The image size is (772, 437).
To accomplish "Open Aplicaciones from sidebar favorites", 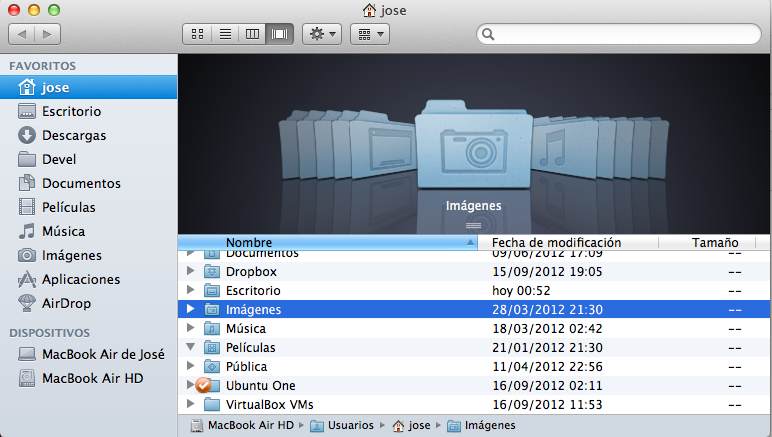I will click(80, 279).
